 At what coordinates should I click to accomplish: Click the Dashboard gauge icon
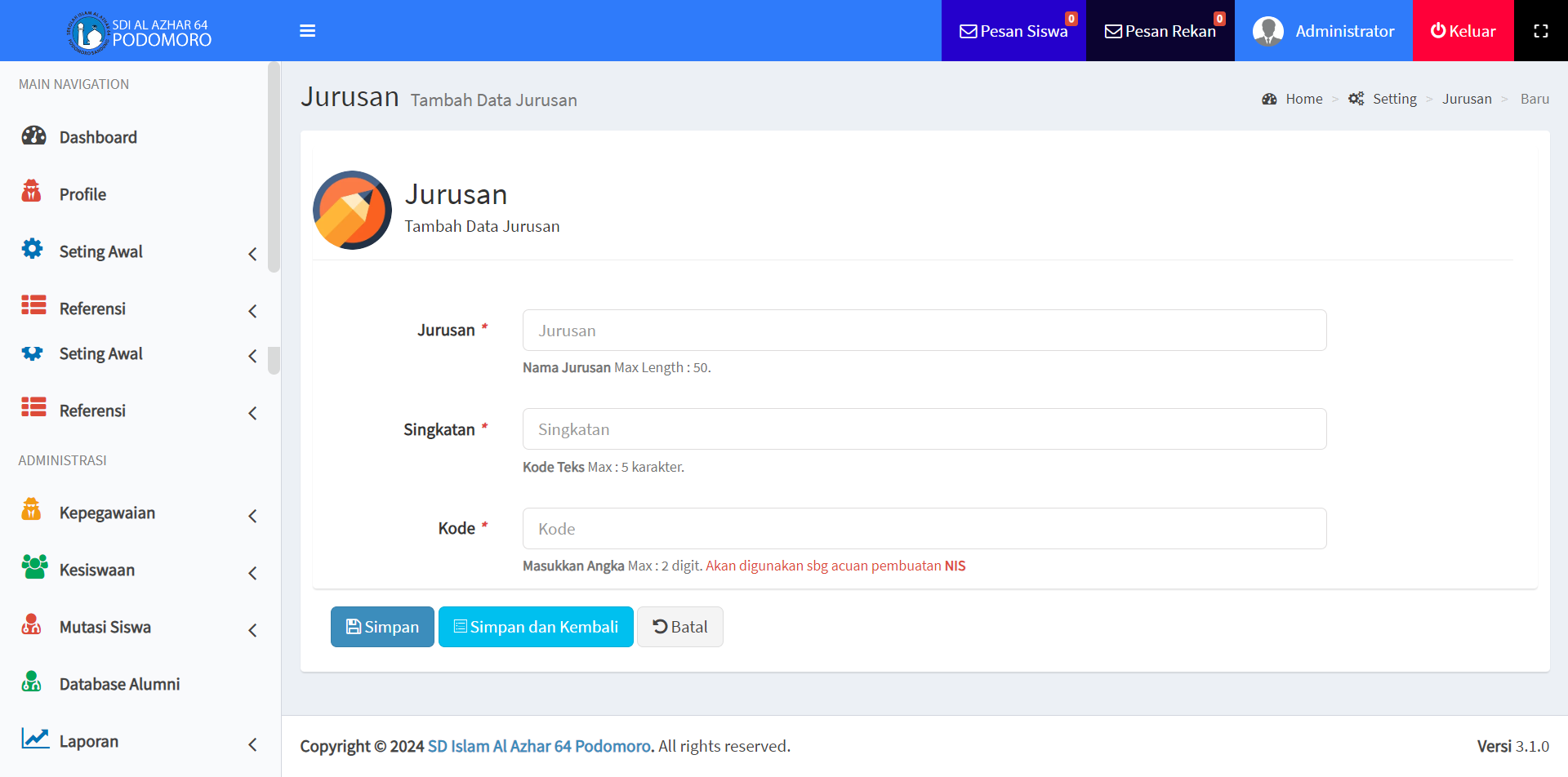33,136
